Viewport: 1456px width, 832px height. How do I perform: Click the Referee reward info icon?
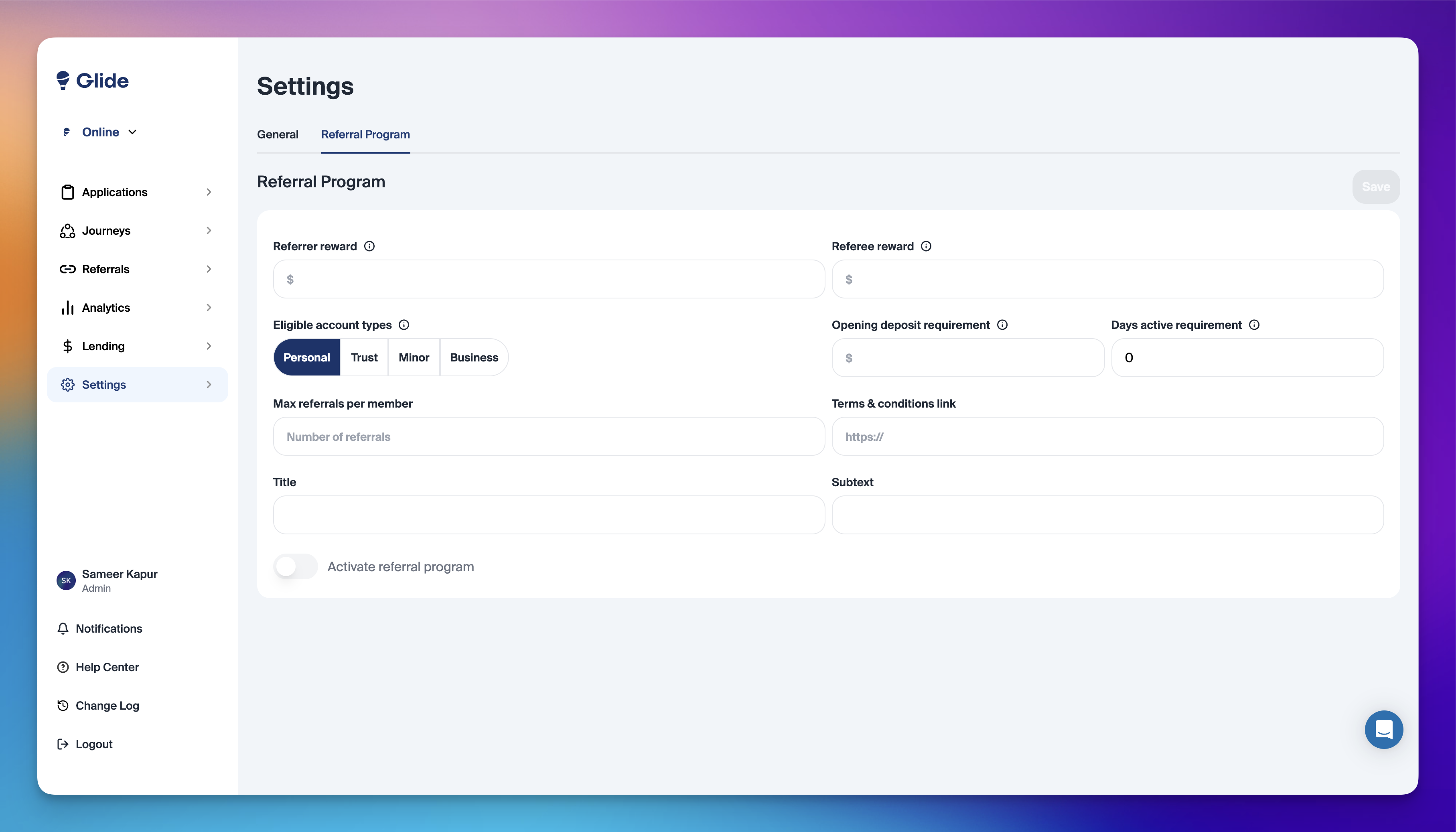tap(926, 246)
